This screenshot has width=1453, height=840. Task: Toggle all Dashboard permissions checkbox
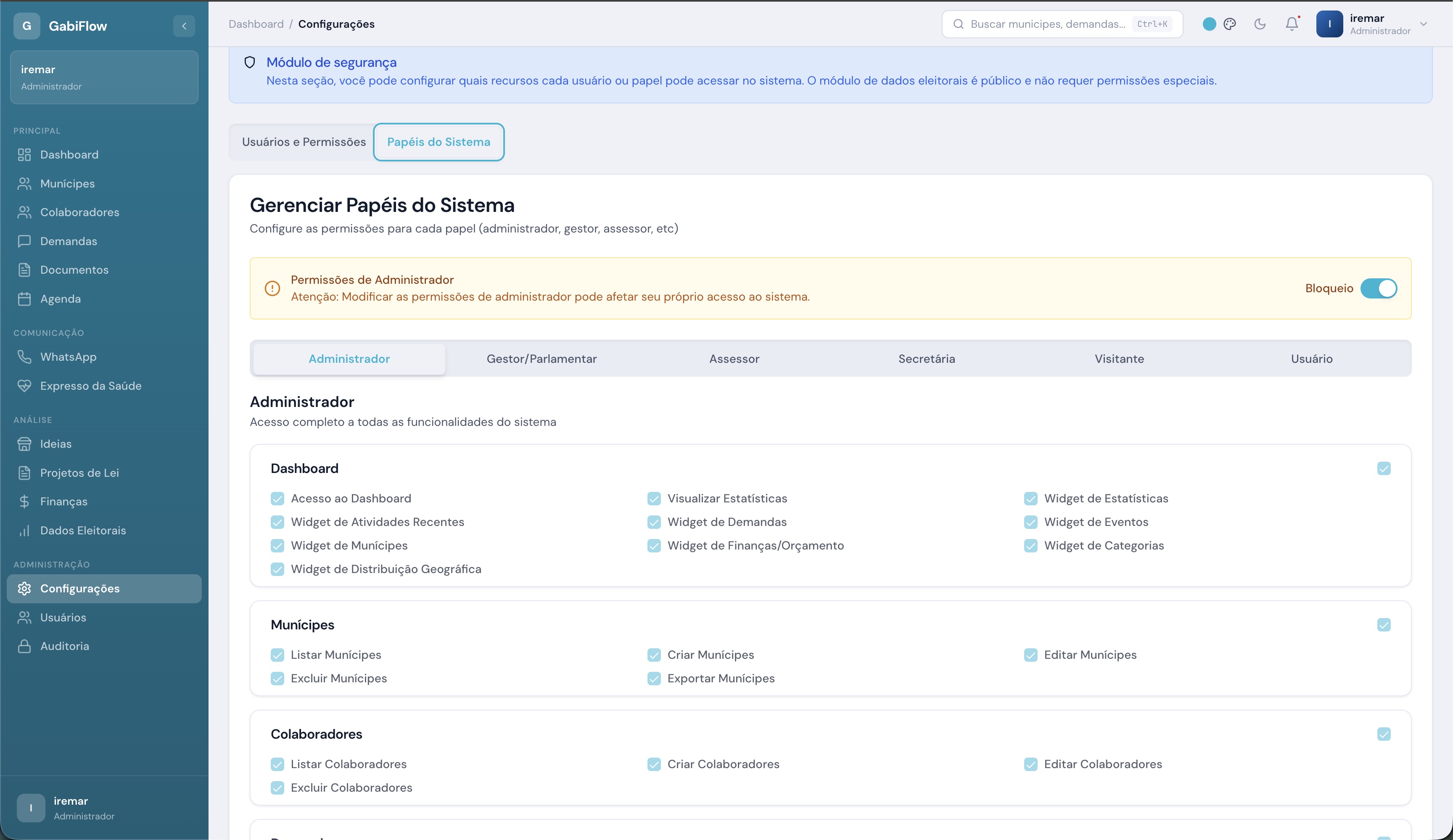coord(1384,468)
